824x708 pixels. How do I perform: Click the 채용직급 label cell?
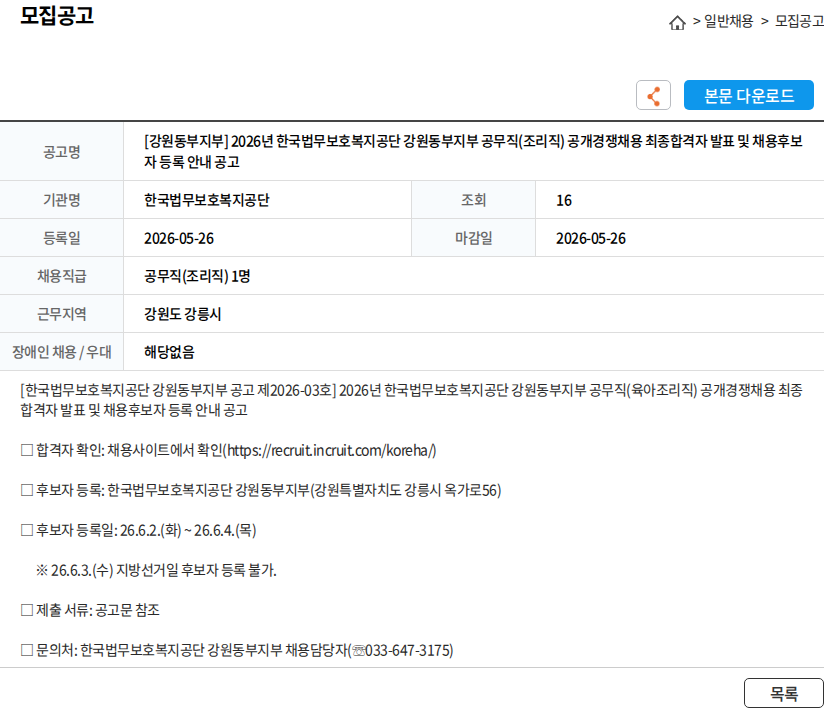(x=61, y=276)
